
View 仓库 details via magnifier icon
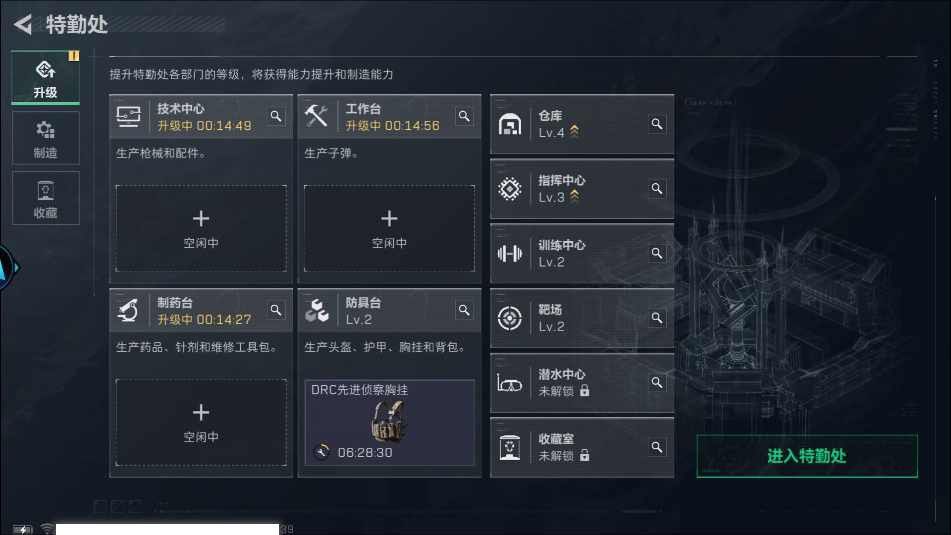pyautogui.click(x=657, y=124)
